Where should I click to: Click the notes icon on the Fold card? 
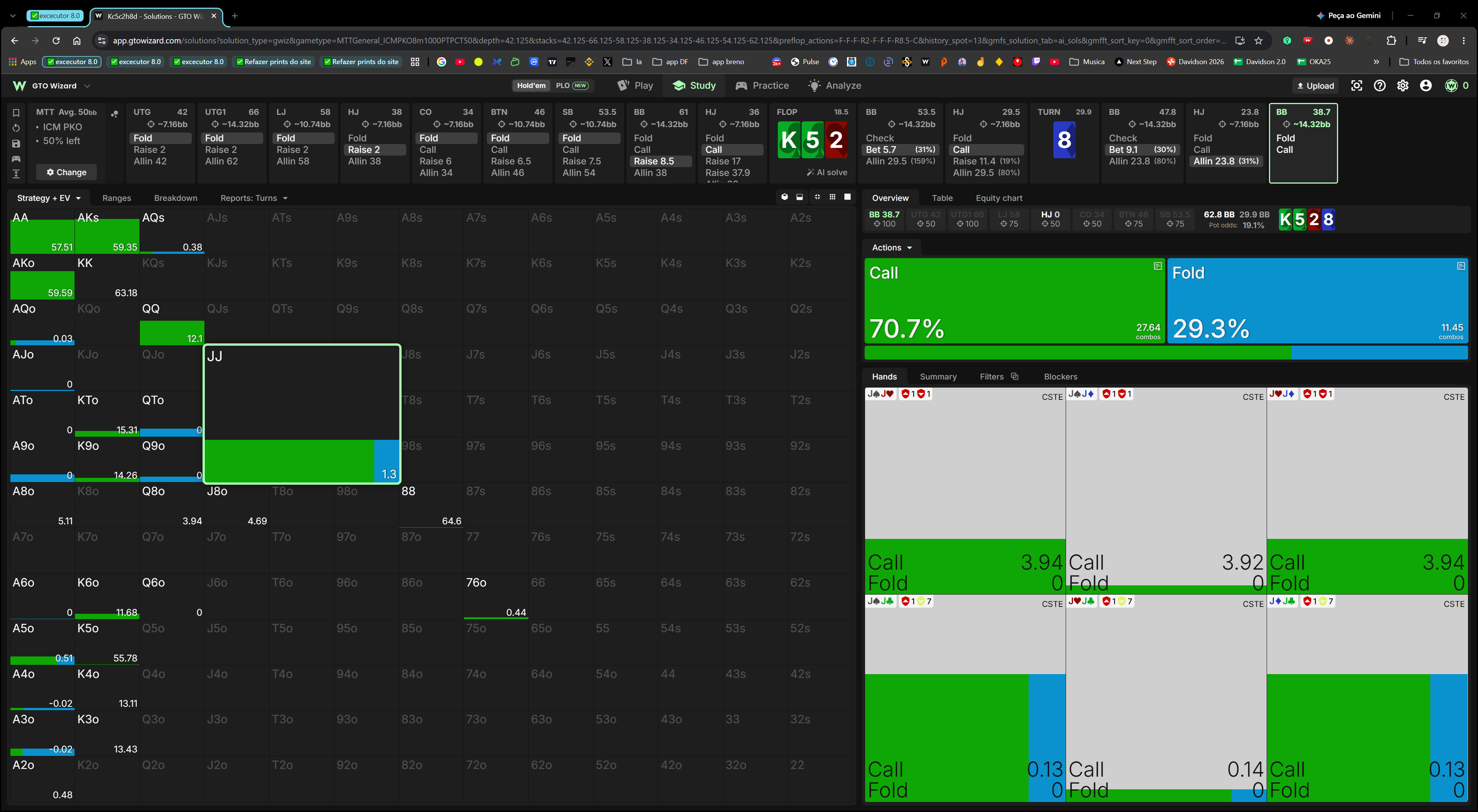(x=1460, y=266)
